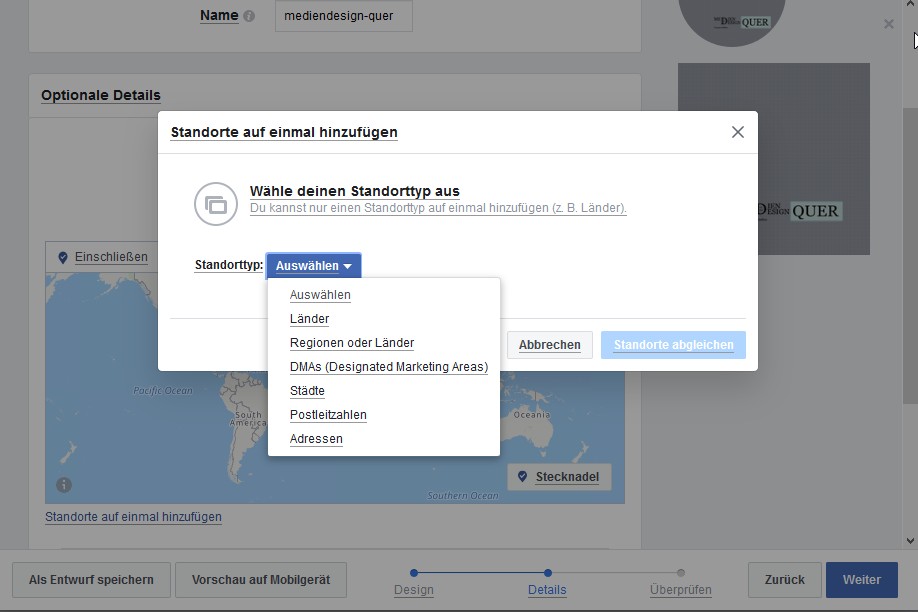This screenshot has height=612, width=918.
Task: Click inside the Name input field
Action: tap(343, 16)
